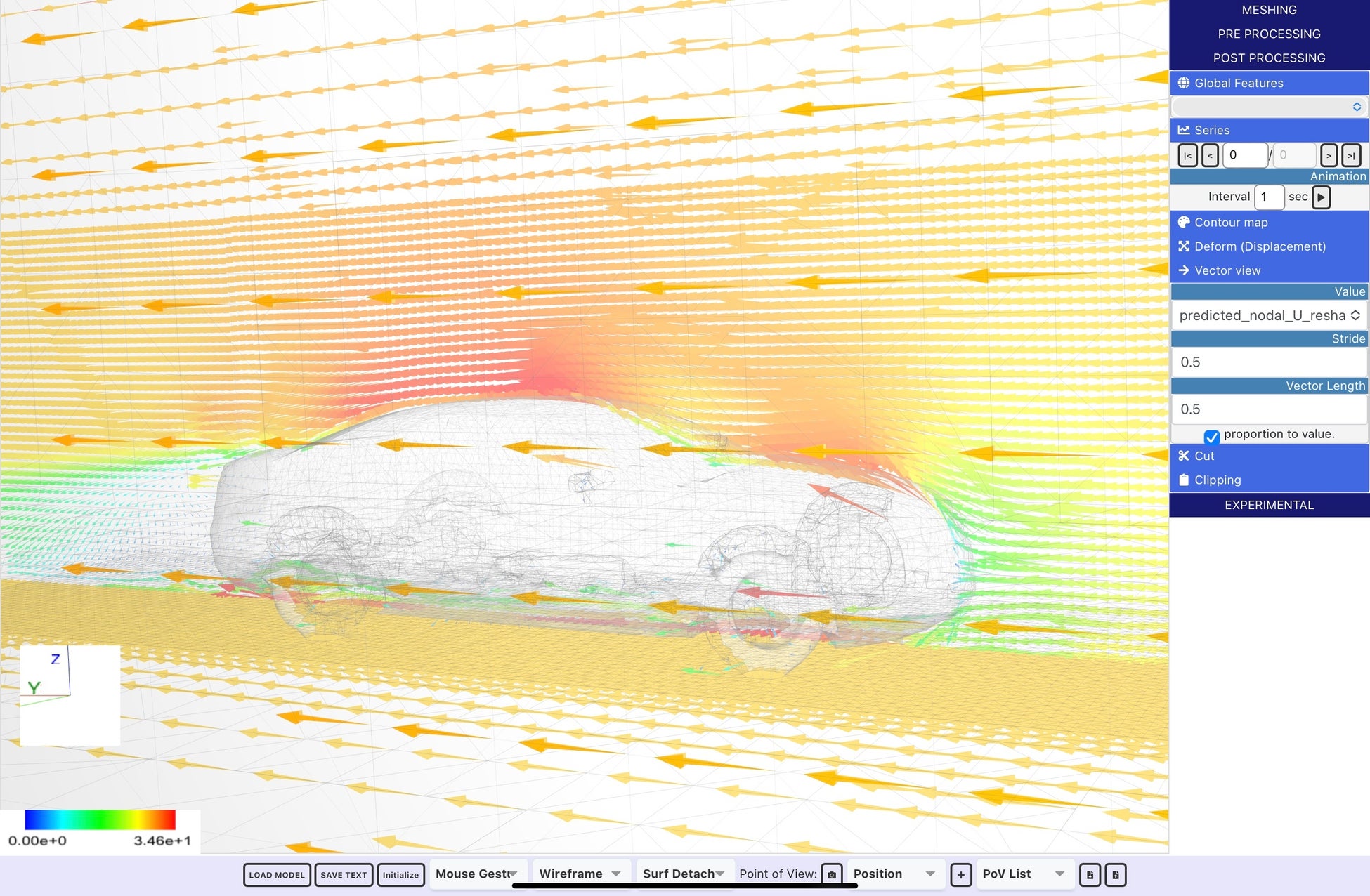The height and width of the screenshot is (896, 1370).
Task: Click the camera icon beside Point of View
Action: pyautogui.click(x=832, y=874)
